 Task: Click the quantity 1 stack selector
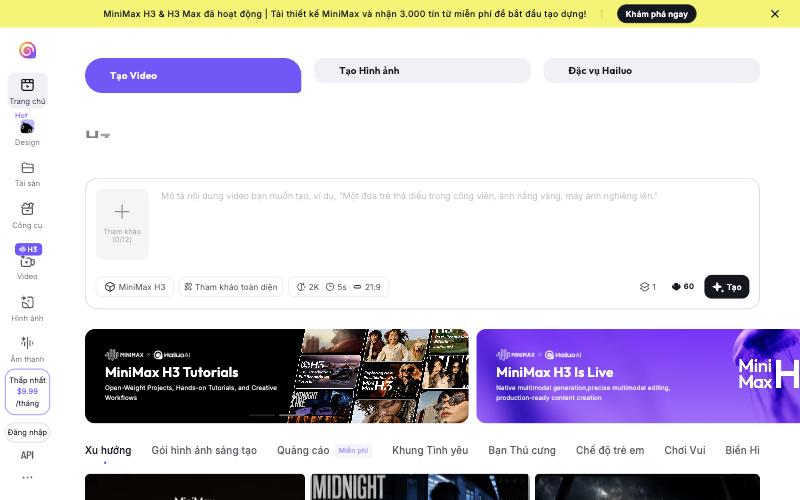tap(648, 287)
